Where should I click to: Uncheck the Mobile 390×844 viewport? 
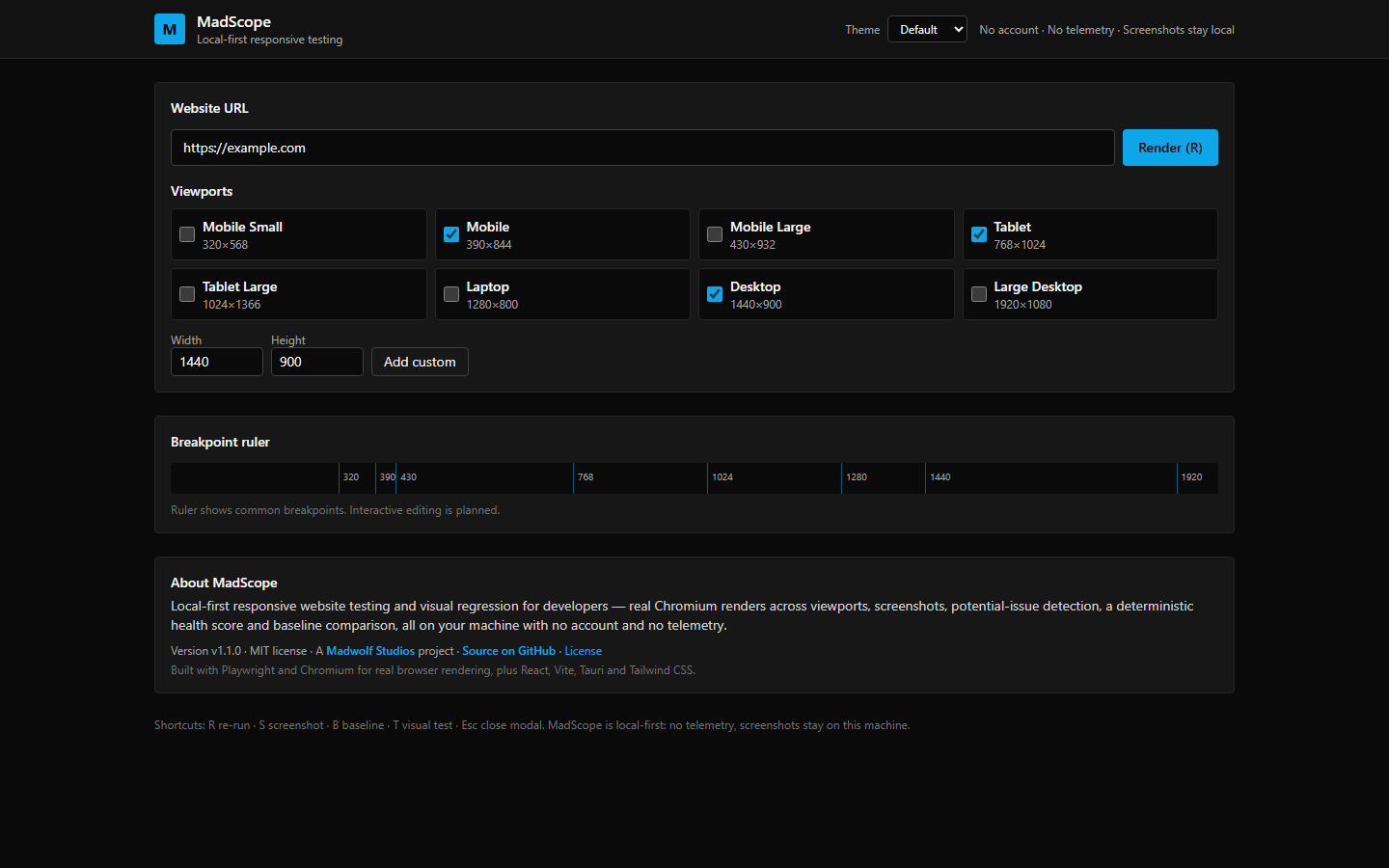451,234
